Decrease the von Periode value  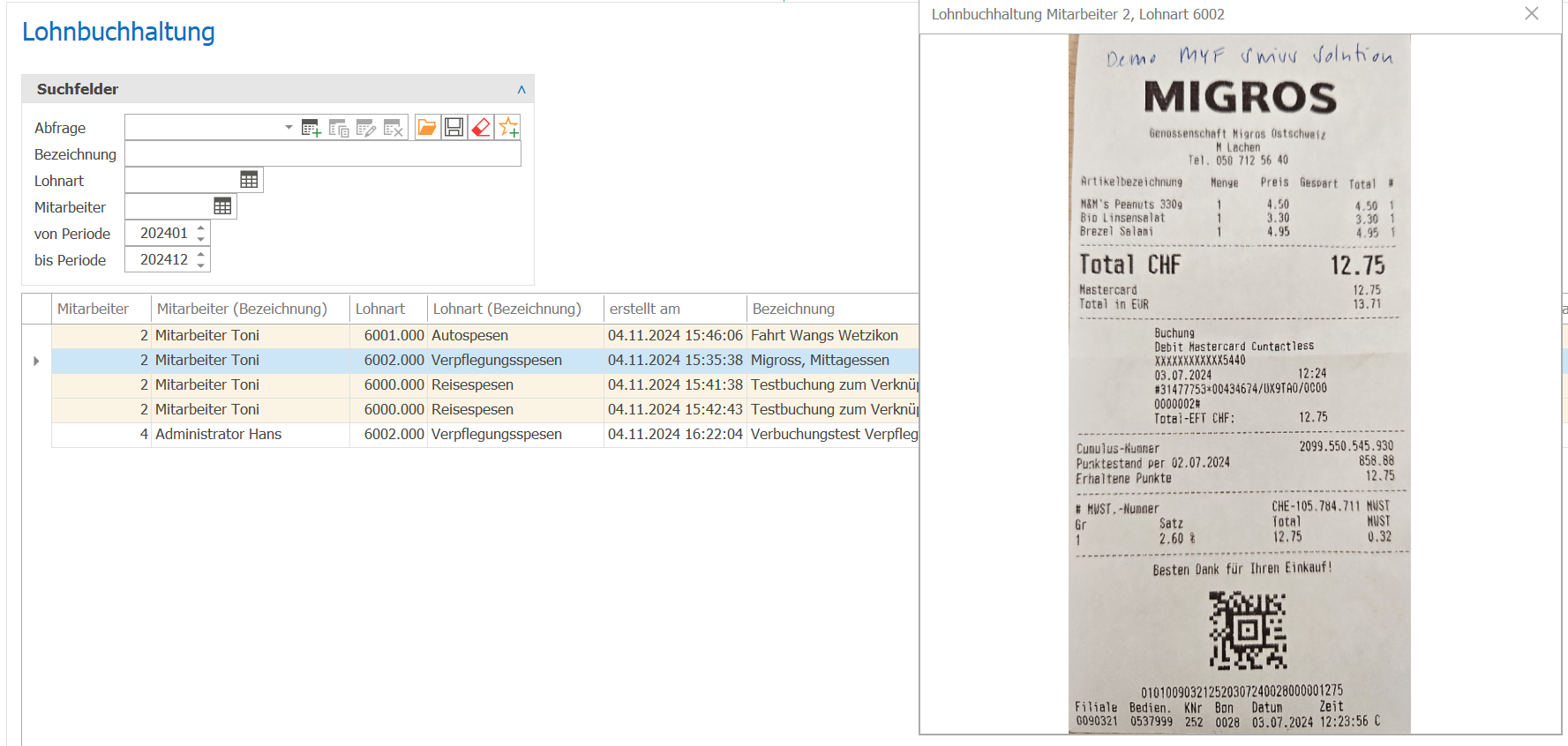[201, 239]
